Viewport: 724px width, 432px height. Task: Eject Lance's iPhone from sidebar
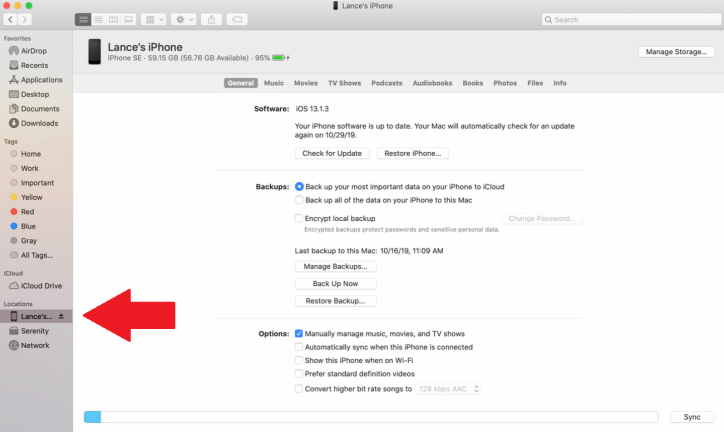pos(61,316)
